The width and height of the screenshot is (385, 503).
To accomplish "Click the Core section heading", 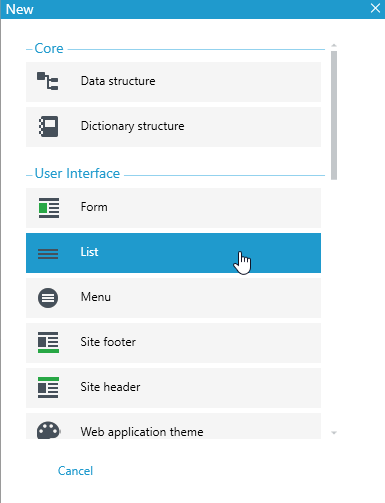I will pyautogui.click(x=49, y=49).
